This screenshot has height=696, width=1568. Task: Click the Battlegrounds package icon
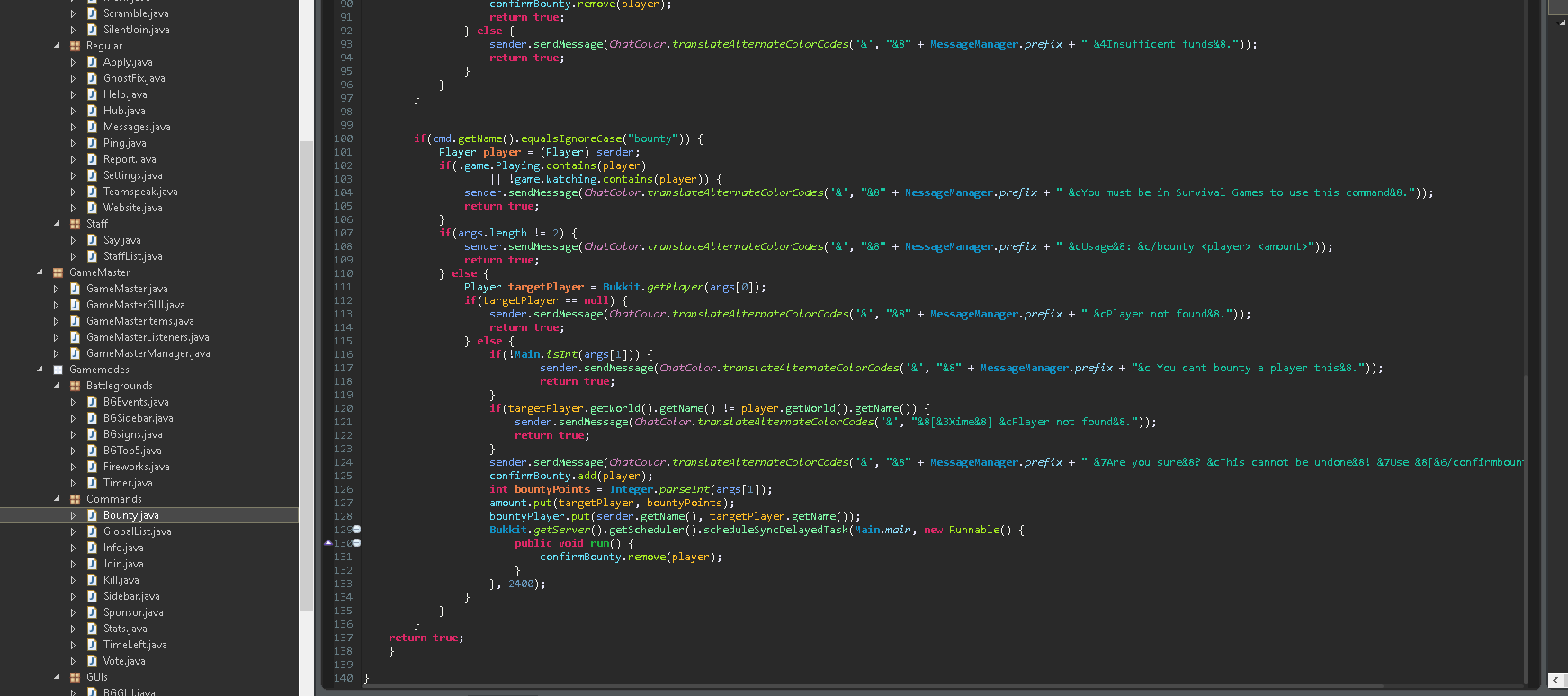coord(75,386)
